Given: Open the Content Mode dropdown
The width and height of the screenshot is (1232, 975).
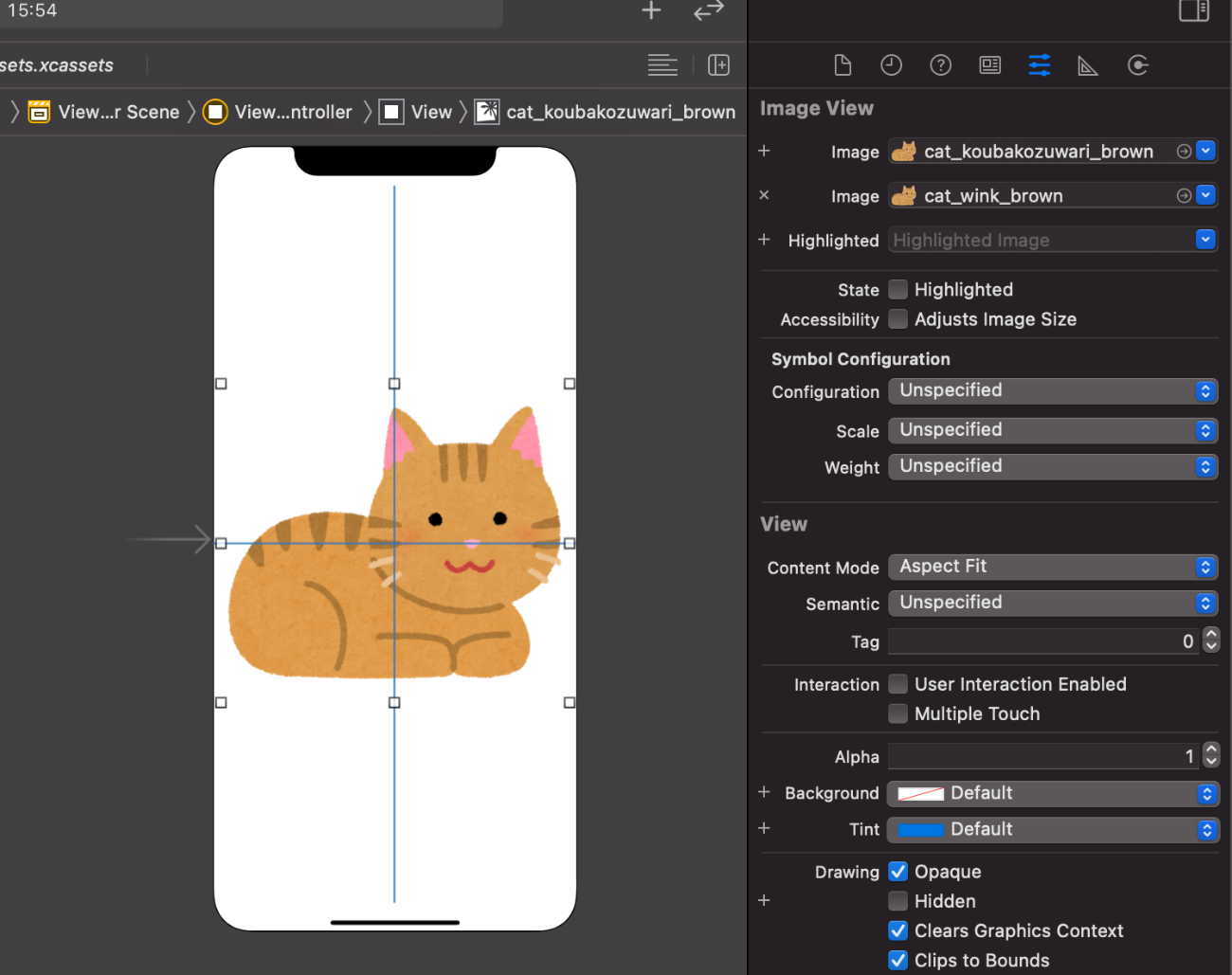Looking at the screenshot, I should (x=1052, y=567).
